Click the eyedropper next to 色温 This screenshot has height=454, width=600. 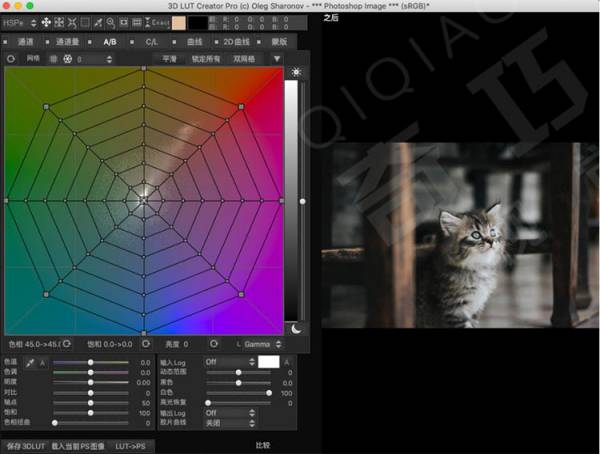[x=30, y=362]
